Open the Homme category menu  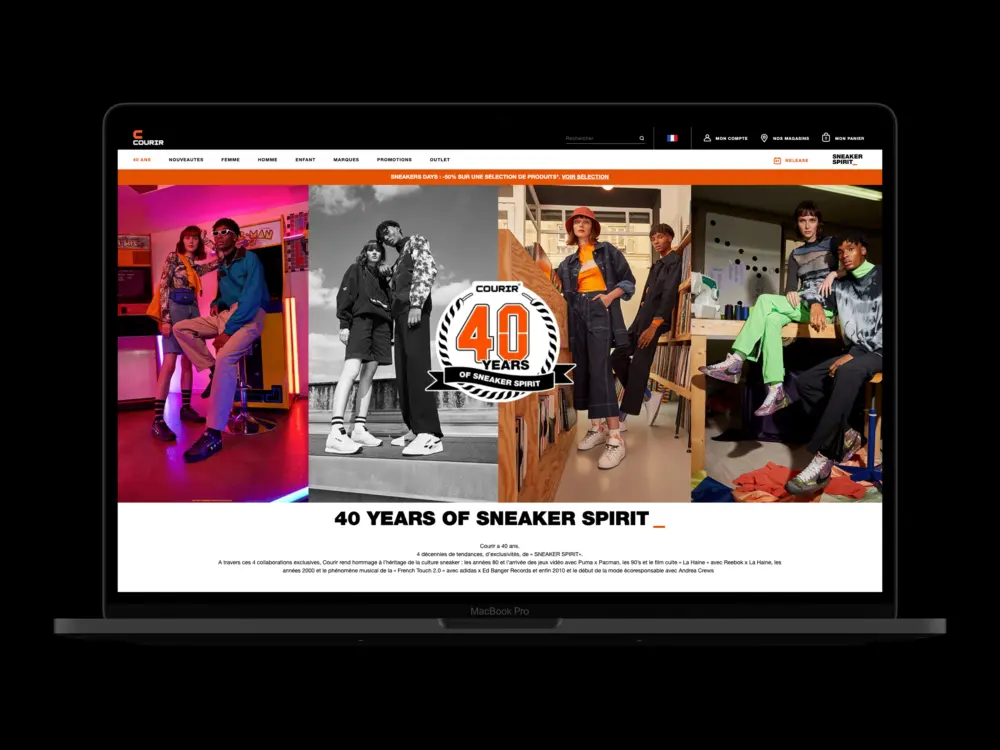[x=267, y=160]
